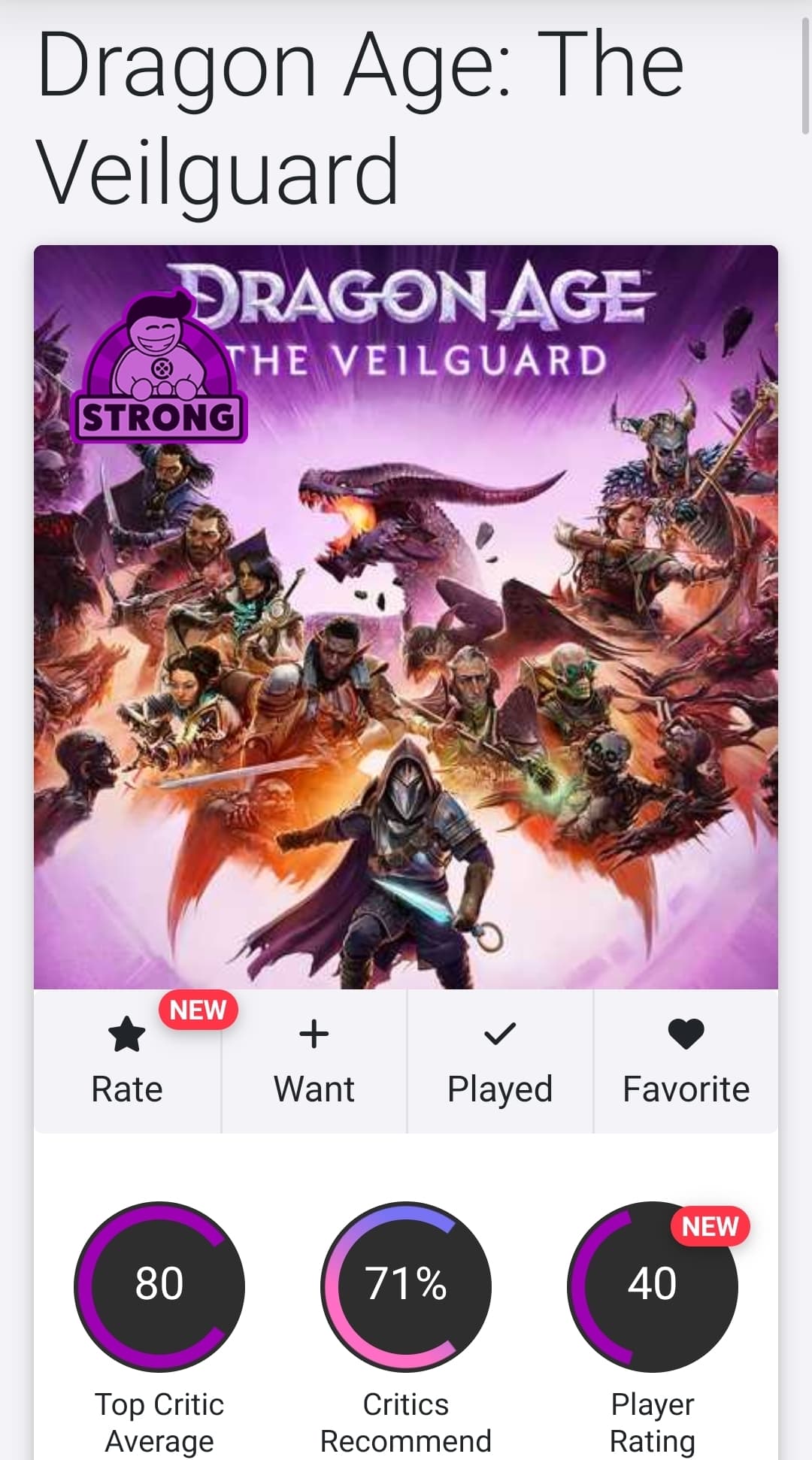Toggle the Favorite label text
The image size is (812, 1460).
tap(686, 1089)
